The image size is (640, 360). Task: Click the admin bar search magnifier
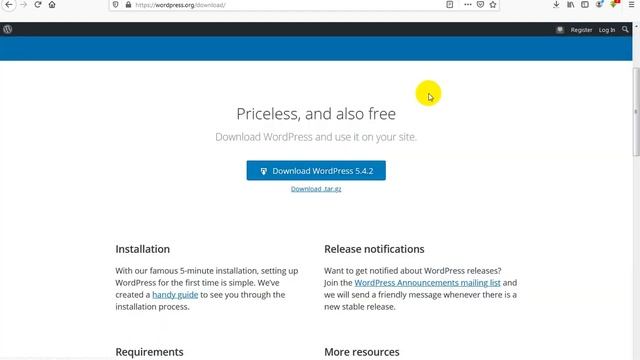(x=625, y=29)
